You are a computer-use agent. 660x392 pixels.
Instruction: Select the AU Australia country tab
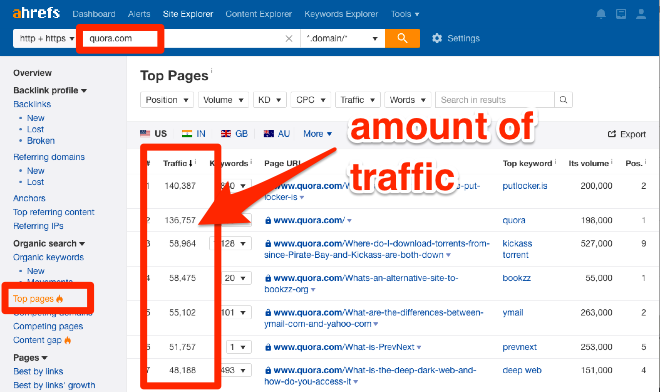pos(277,134)
